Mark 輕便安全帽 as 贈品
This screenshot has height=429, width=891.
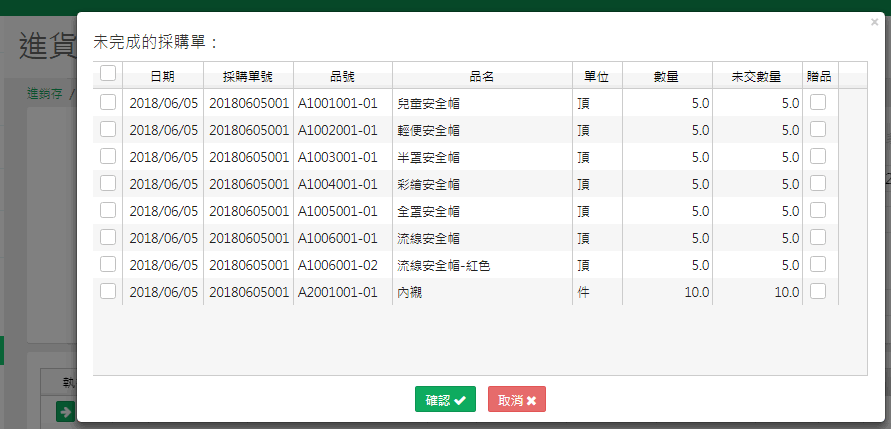point(818,129)
